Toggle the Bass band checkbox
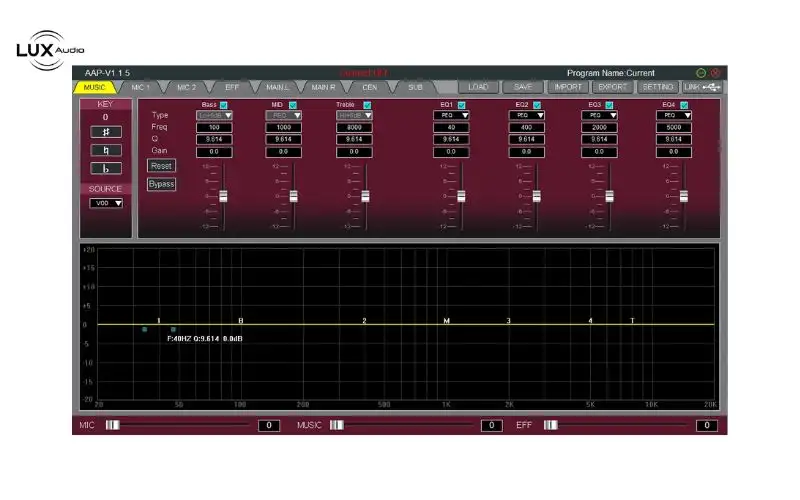The width and height of the screenshot is (800, 500). click(x=223, y=105)
